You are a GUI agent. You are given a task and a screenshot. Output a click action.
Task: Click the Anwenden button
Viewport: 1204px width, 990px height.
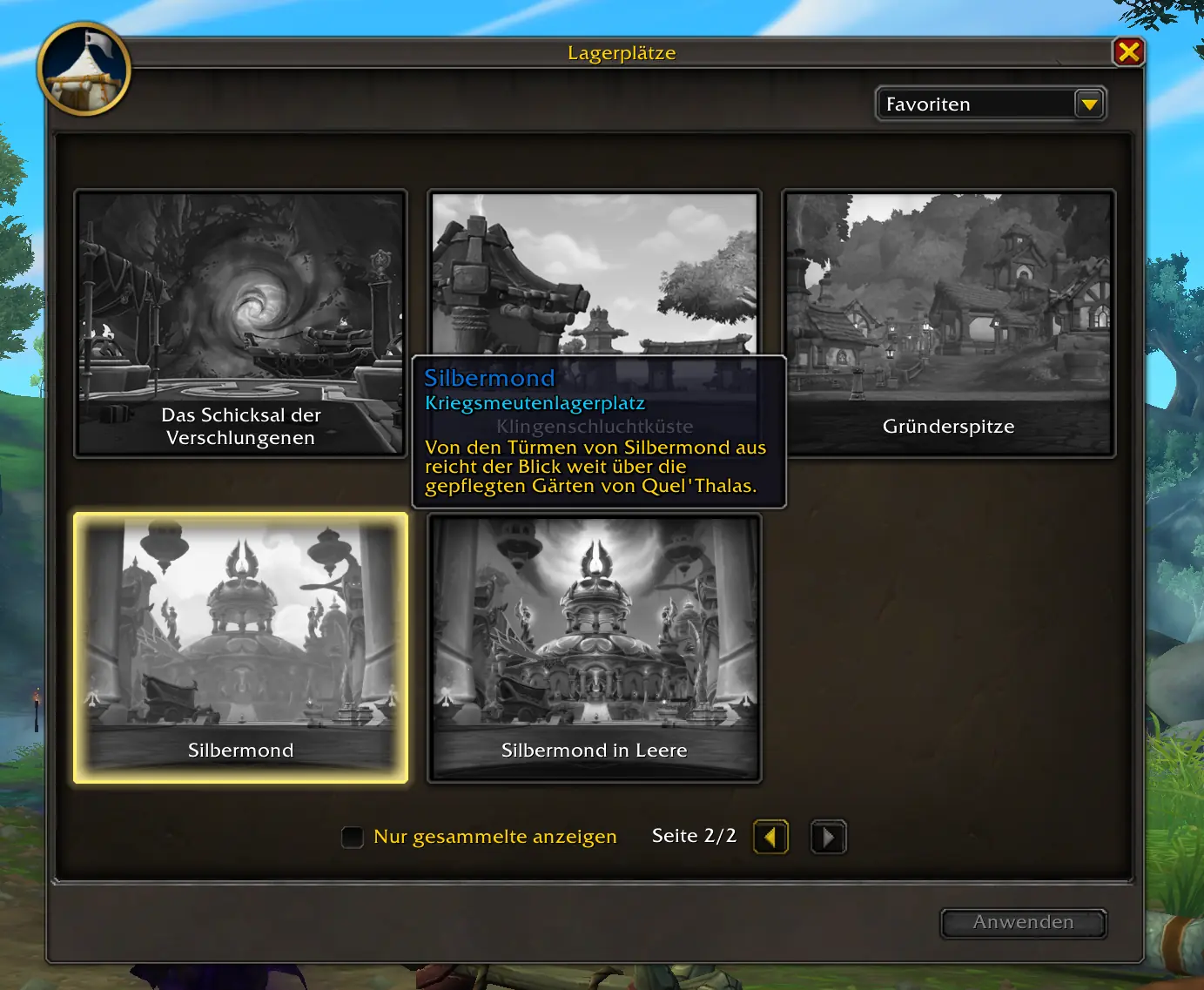click(1024, 923)
